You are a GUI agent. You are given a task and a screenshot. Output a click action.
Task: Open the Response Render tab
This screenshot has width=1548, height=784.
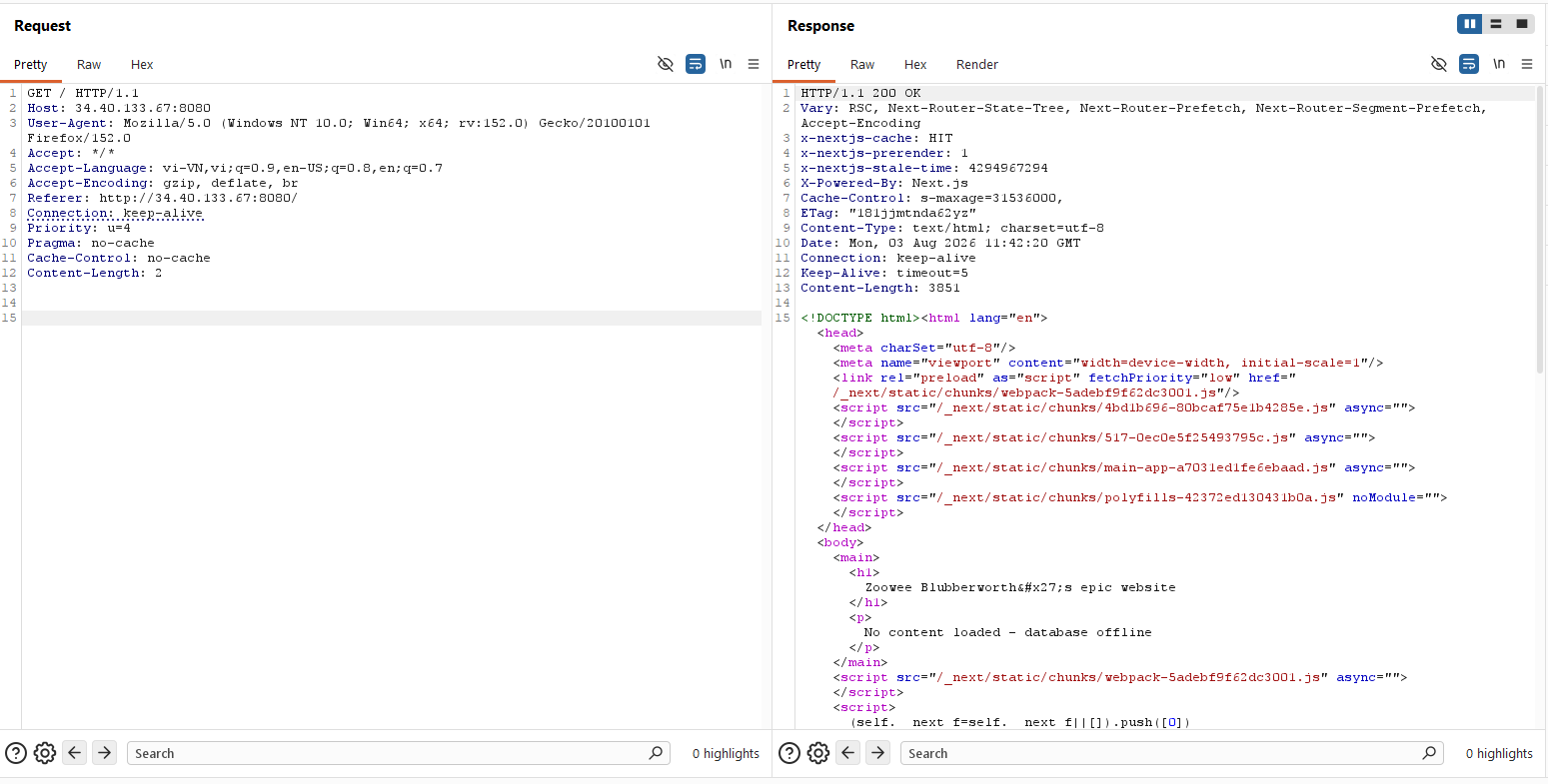click(977, 65)
